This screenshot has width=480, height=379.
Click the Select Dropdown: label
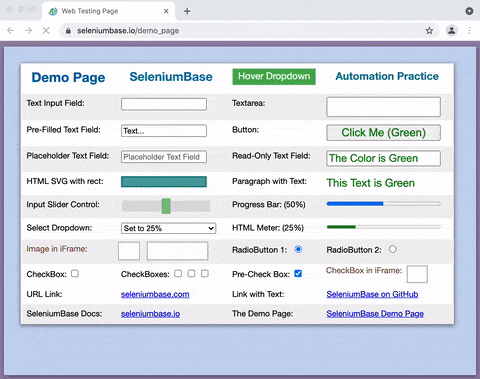pyautogui.click(x=59, y=228)
